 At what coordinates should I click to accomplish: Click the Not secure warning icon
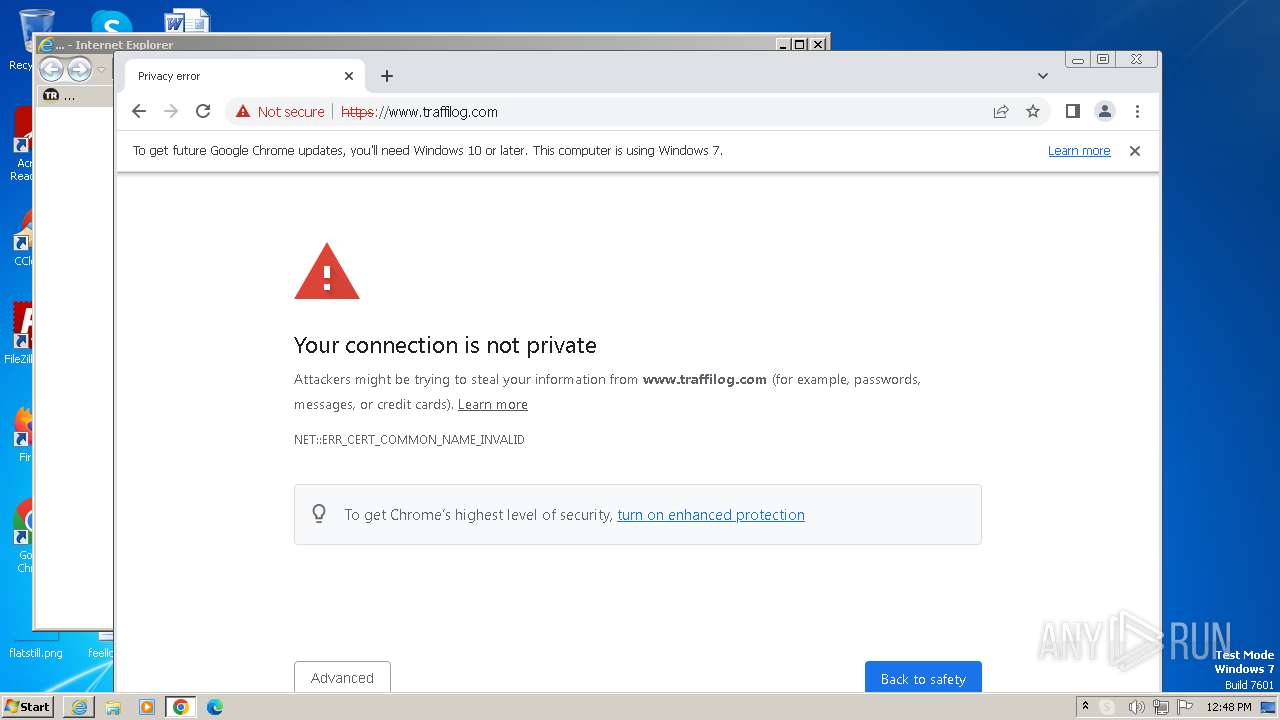coord(243,112)
